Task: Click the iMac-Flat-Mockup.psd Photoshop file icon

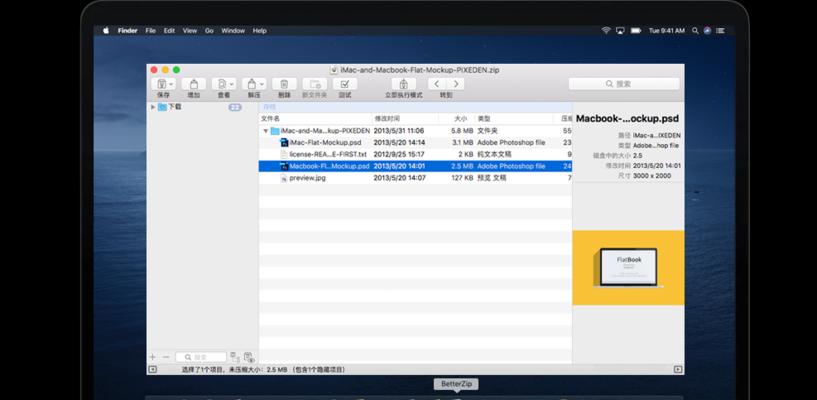Action: (284, 143)
